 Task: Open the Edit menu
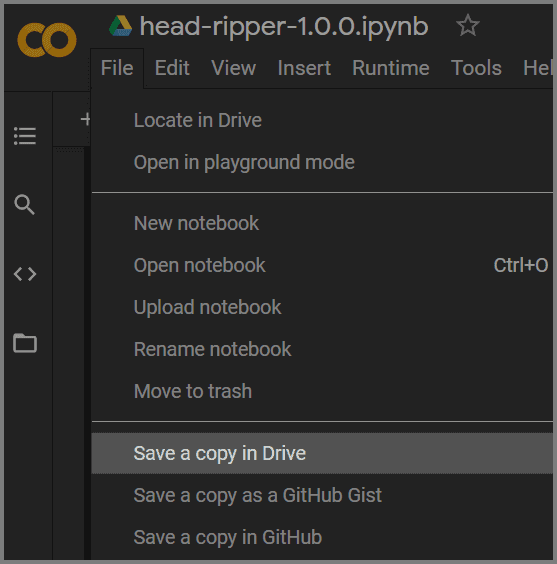click(172, 68)
